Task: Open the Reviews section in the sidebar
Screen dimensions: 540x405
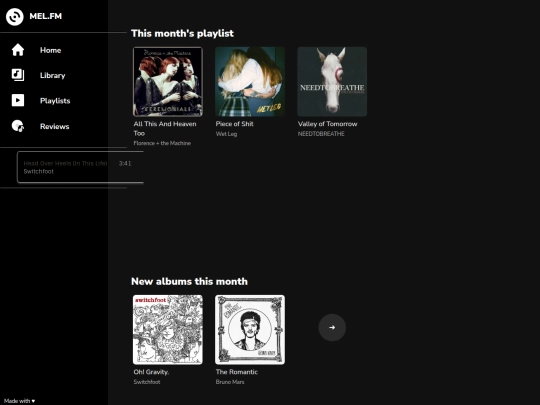Action: coord(54,126)
